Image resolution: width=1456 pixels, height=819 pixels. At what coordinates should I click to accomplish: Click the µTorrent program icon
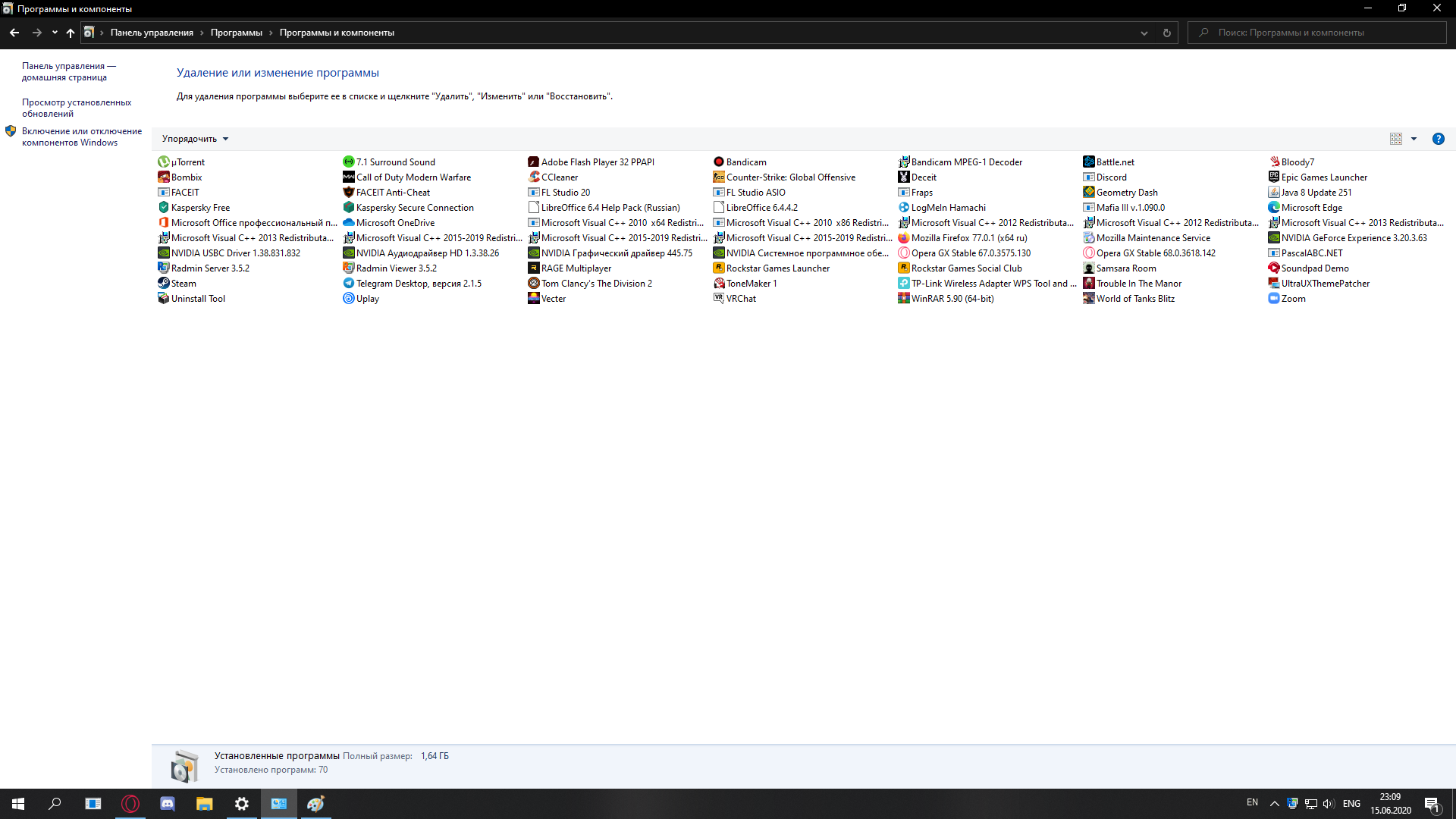(163, 162)
